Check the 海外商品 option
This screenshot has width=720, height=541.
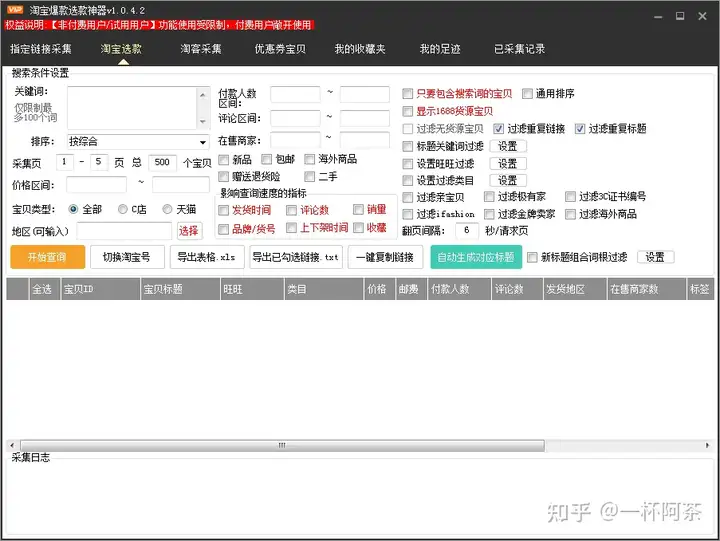click(x=310, y=159)
